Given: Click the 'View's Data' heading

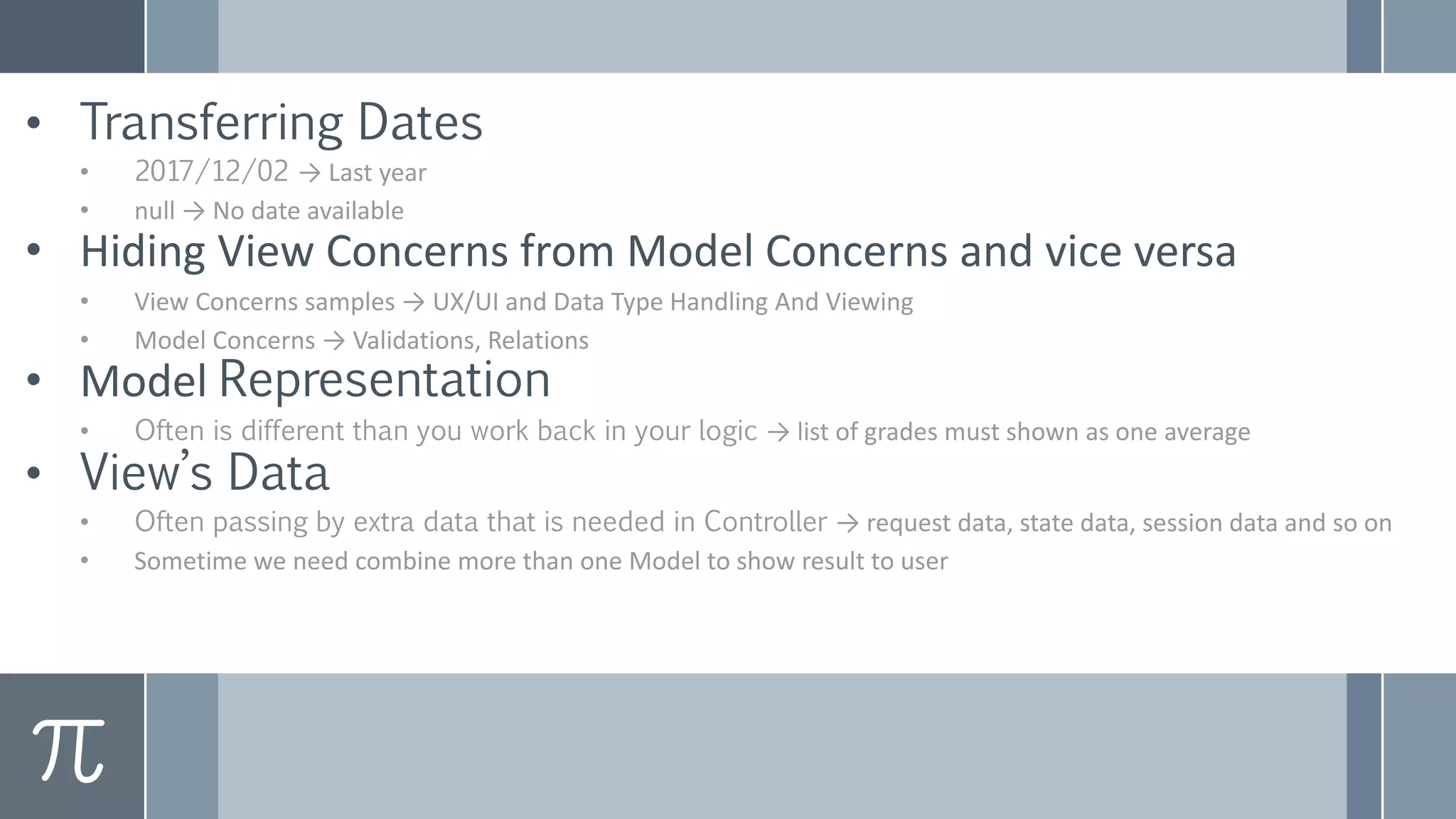Looking at the screenshot, I should click(205, 471).
